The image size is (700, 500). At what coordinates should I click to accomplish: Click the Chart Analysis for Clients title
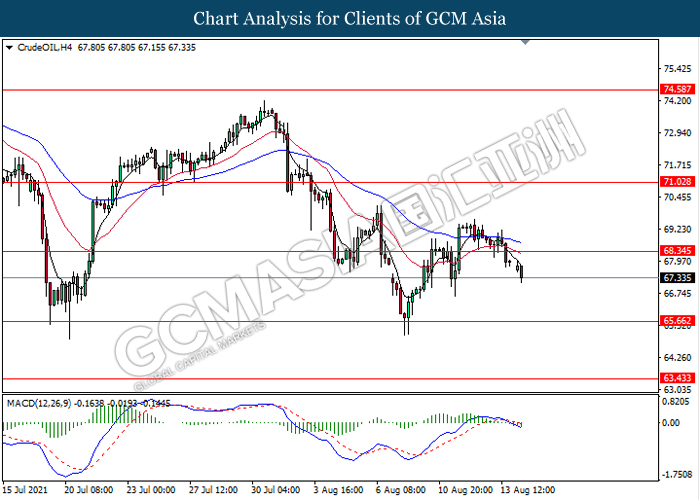tap(350, 19)
